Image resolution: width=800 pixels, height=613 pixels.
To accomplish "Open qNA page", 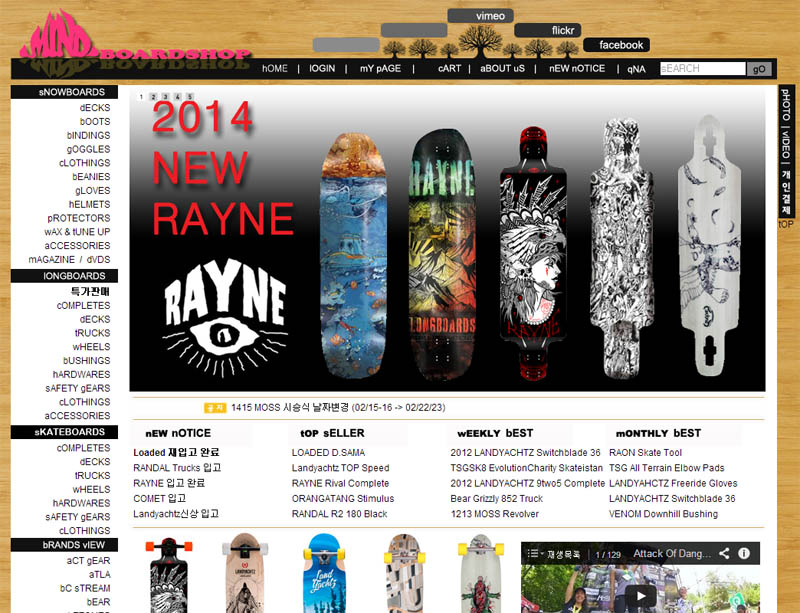I will [x=636, y=69].
